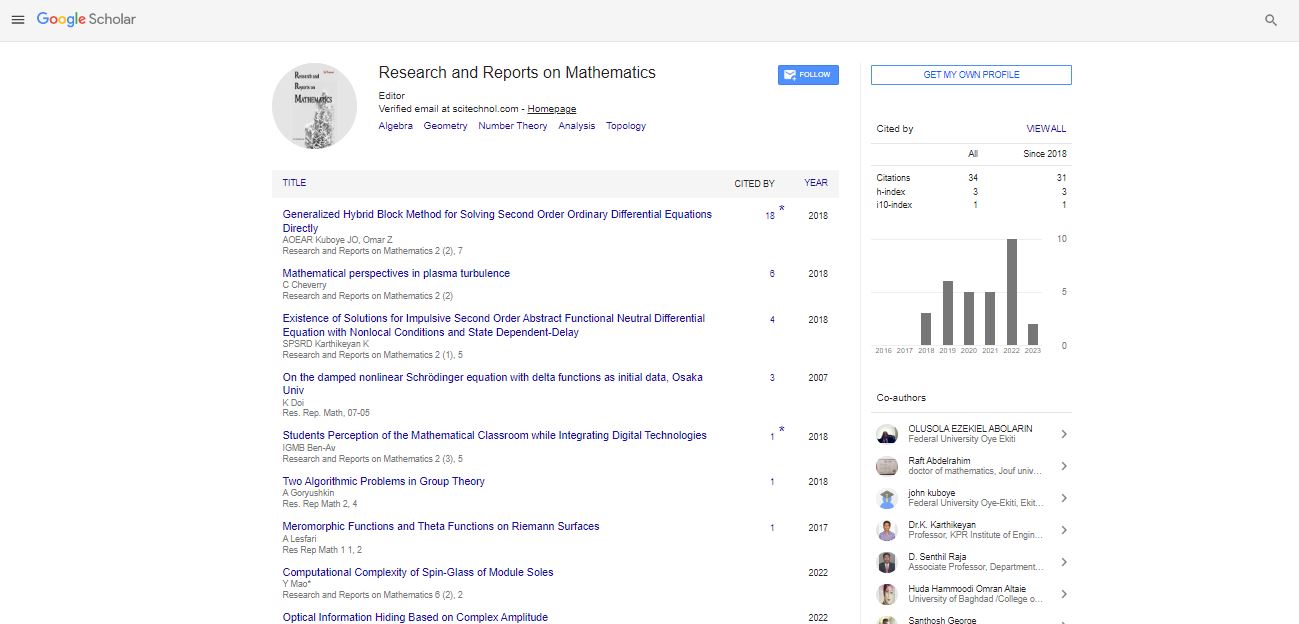This screenshot has width=1299, height=624.
Task: Click the h-index label
Action: [889, 192]
